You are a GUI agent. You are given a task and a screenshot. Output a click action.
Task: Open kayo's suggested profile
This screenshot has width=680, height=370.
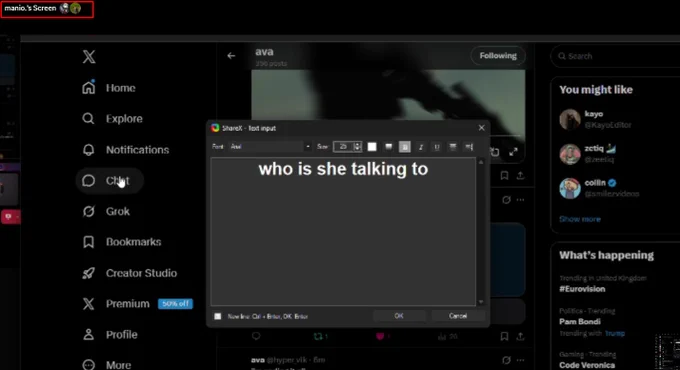608,119
